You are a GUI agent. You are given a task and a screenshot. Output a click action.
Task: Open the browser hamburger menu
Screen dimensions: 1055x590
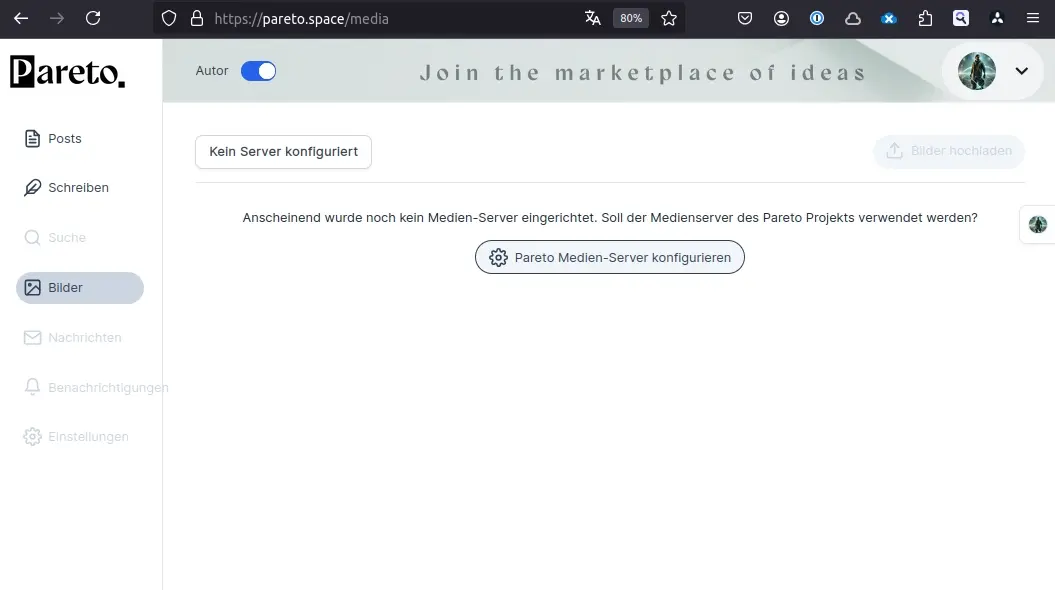1033,18
